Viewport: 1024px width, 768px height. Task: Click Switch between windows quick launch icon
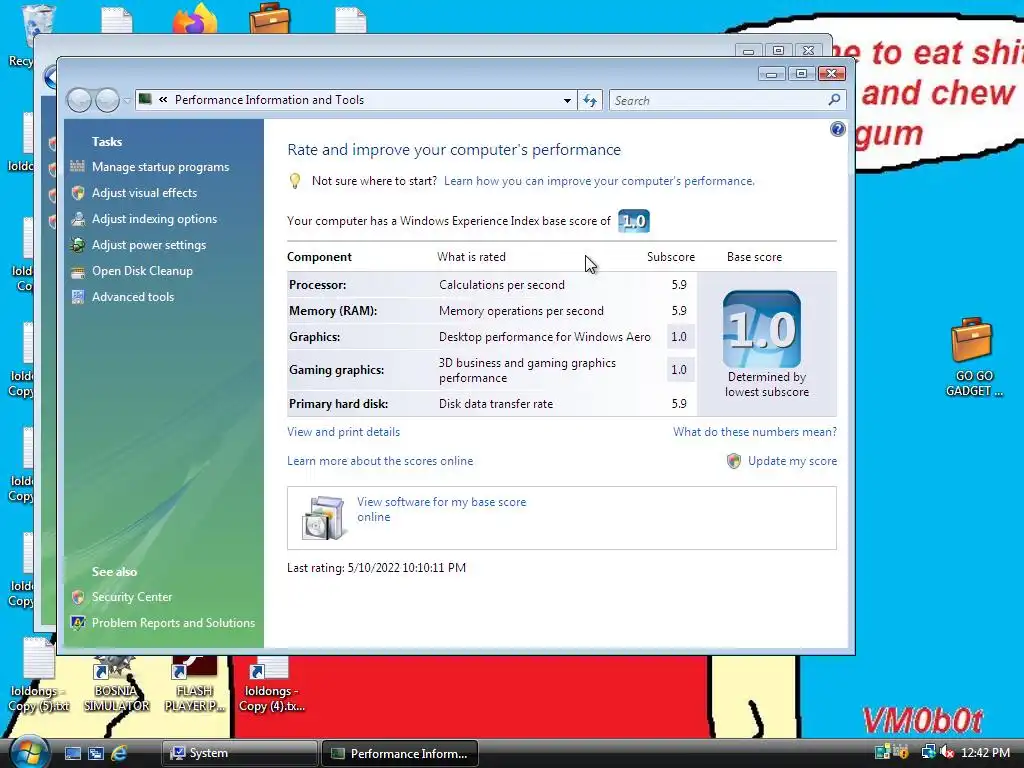(x=95, y=753)
